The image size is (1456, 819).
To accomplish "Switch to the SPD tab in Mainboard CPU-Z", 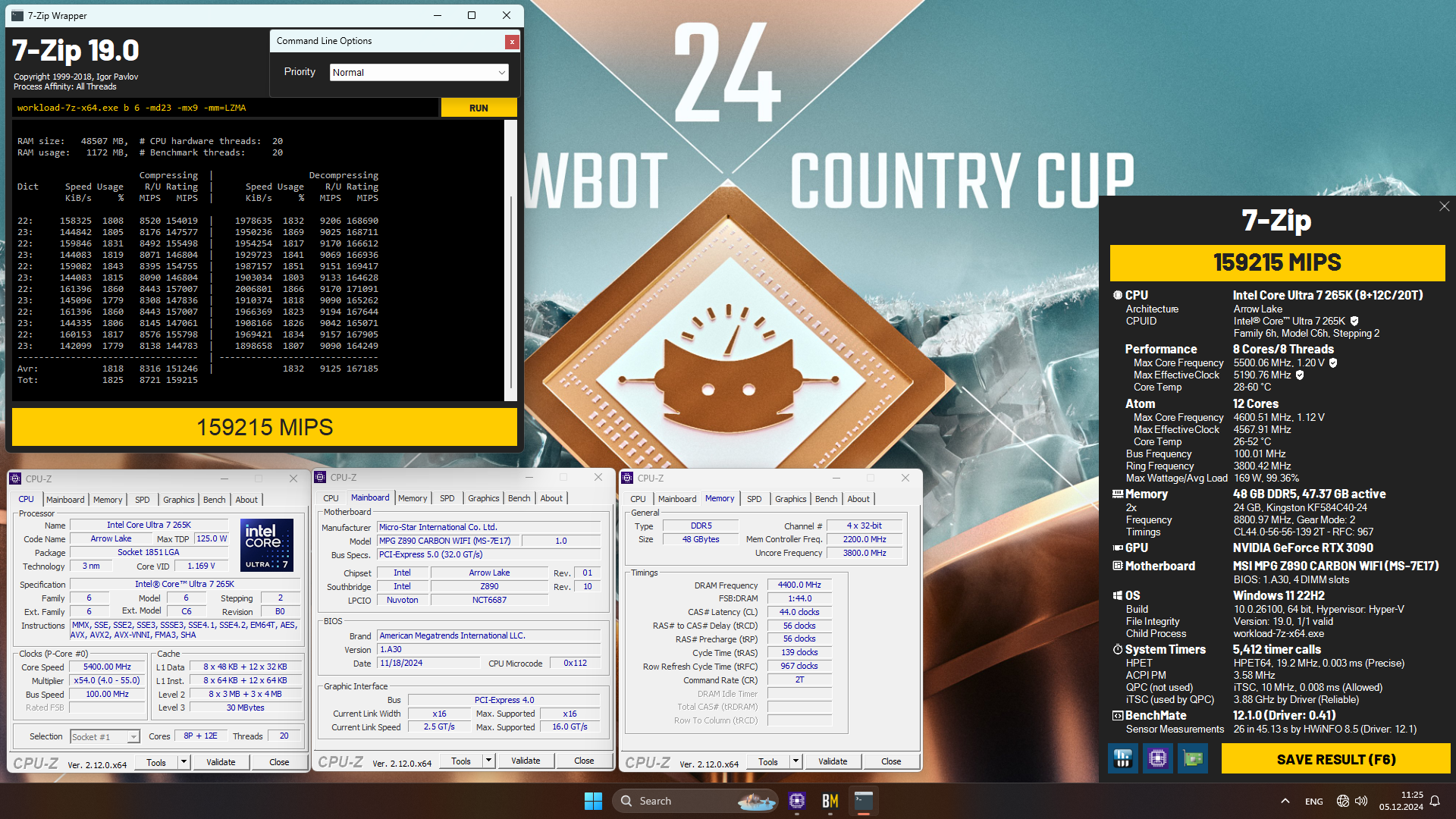I will click(447, 498).
